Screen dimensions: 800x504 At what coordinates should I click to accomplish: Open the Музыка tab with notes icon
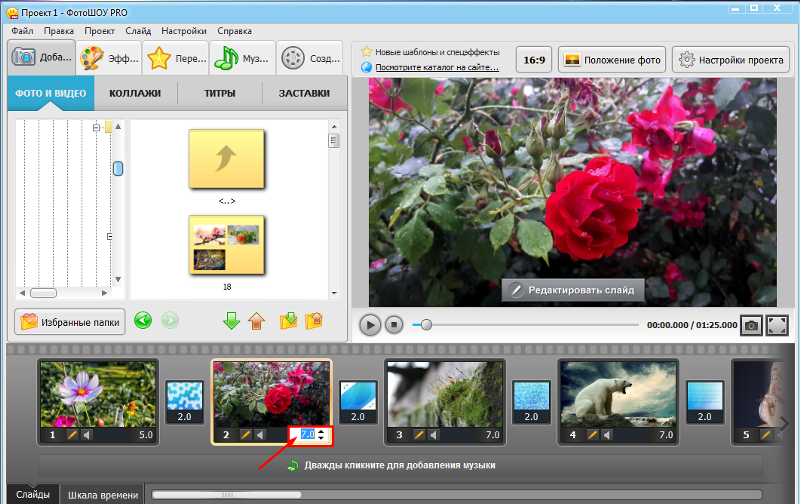(243, 58)
